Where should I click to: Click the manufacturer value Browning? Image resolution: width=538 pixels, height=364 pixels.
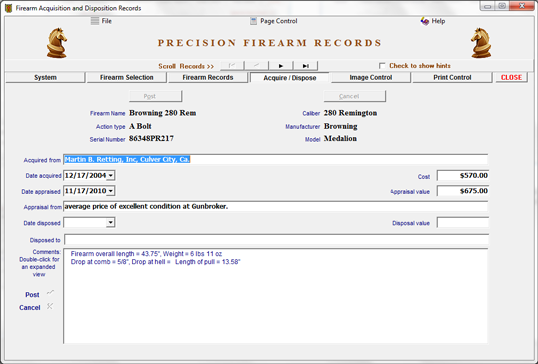click(x=341, y=126)
